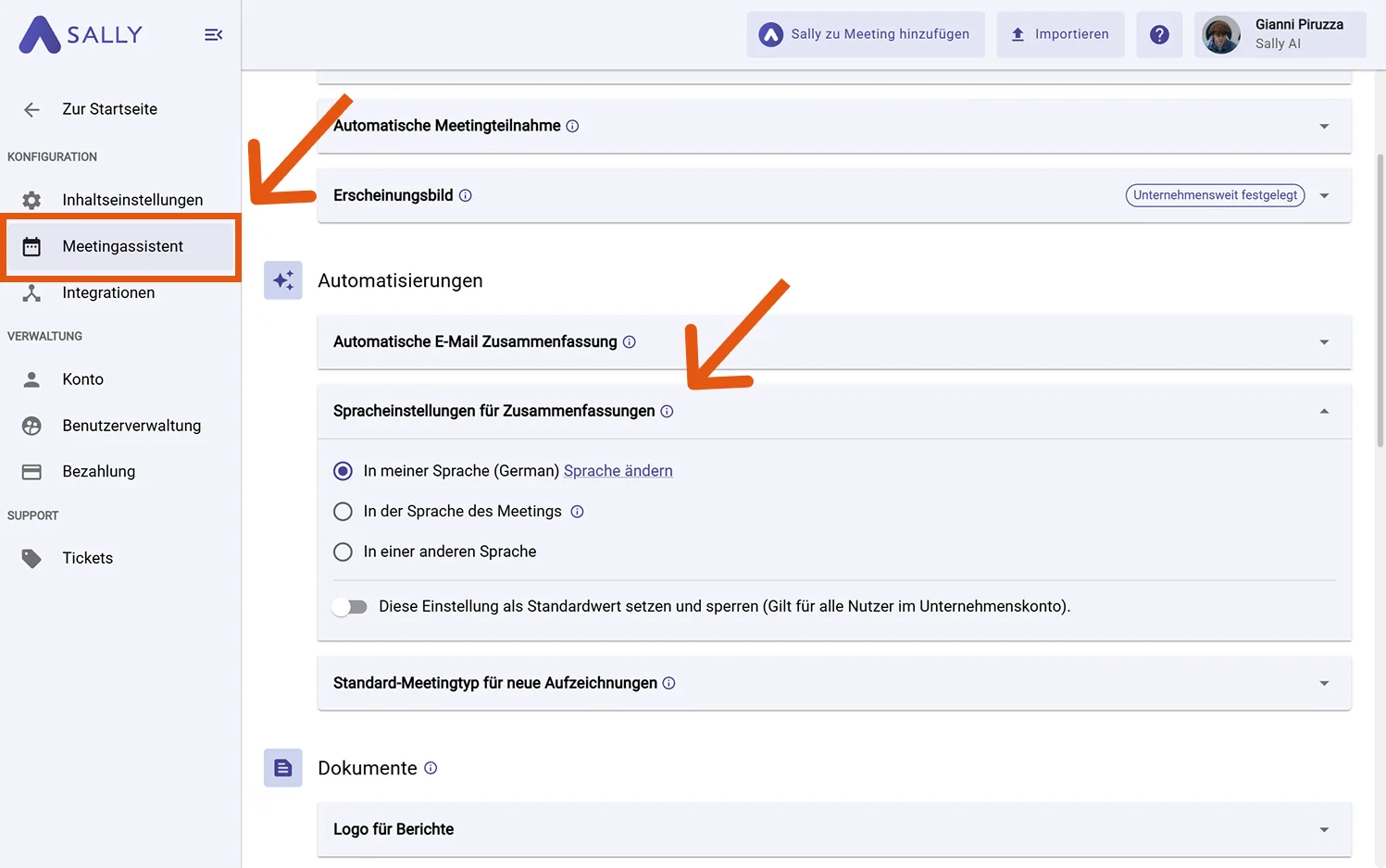Collapse the sidebar with the menu icon
The width and height of the screenshot is (1386, 868).
tap(213, 35)
